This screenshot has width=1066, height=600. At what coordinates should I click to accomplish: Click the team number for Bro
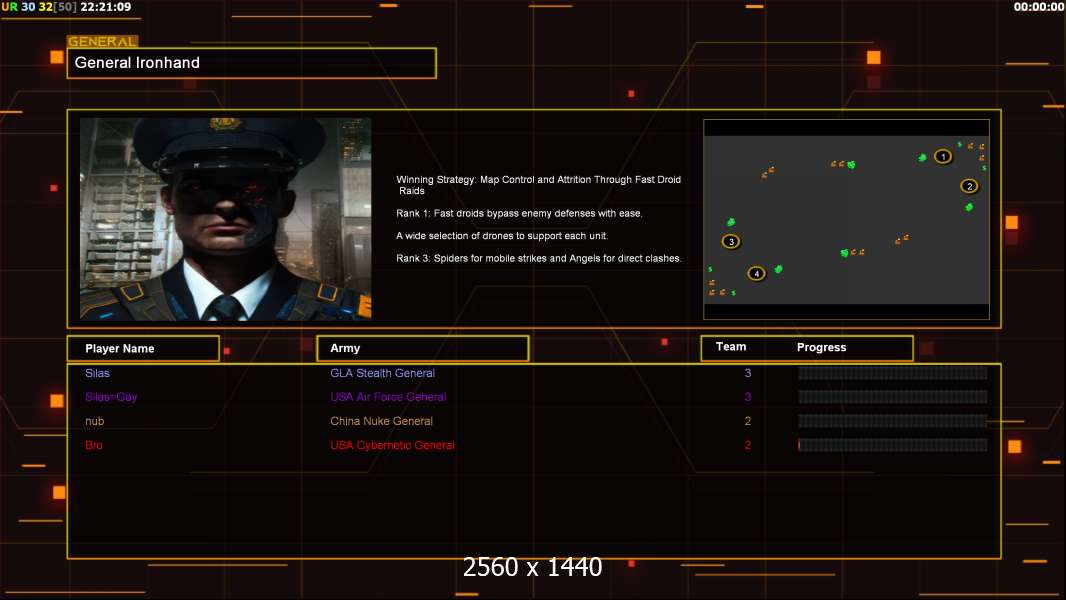point(748,445)
